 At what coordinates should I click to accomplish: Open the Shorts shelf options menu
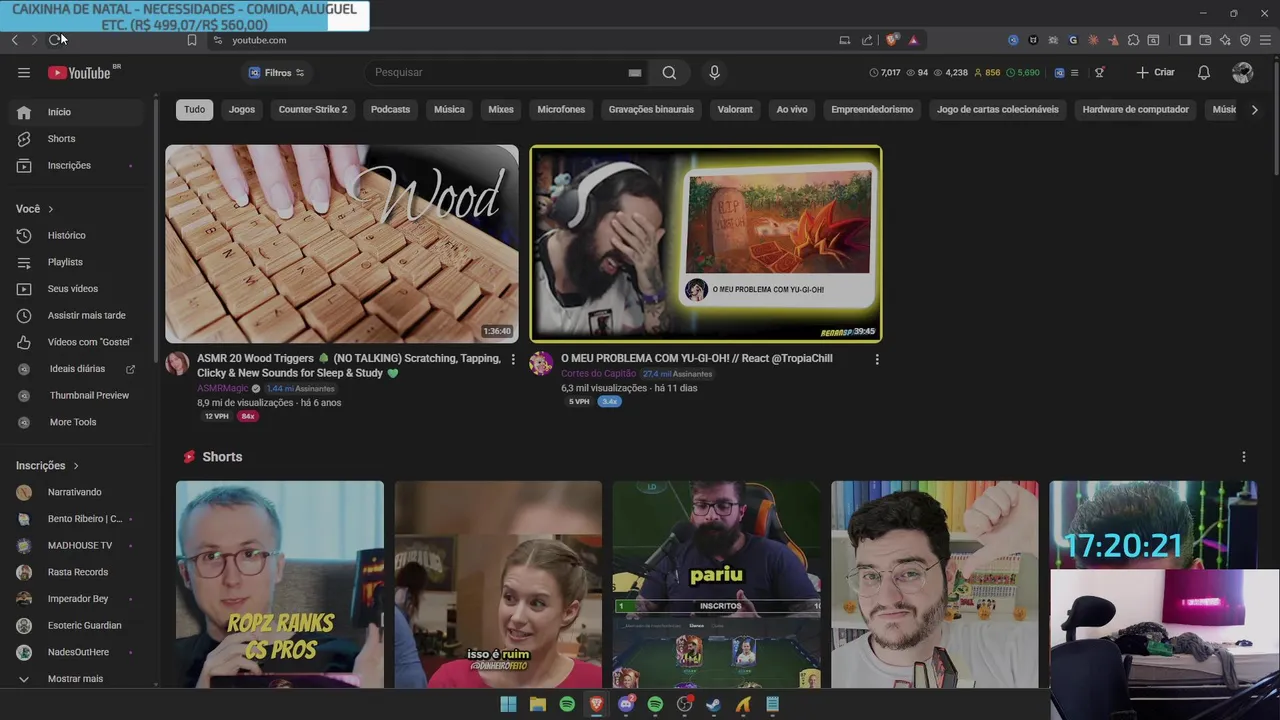(x=1244, y=457)
